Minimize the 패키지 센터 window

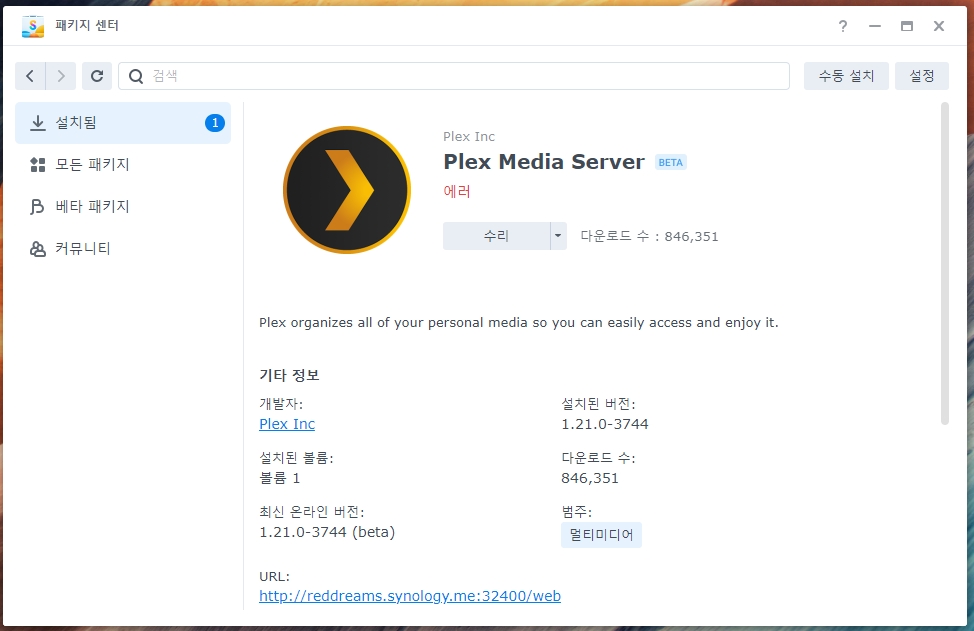pos(875,26)
